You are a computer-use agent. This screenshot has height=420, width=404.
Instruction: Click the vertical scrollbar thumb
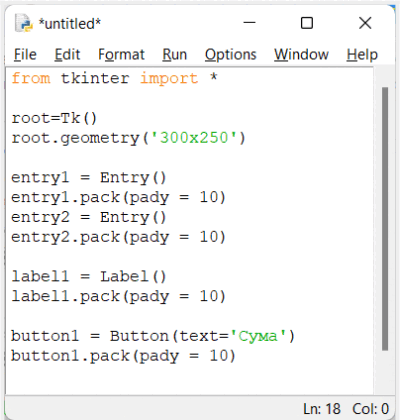(385, 219)
